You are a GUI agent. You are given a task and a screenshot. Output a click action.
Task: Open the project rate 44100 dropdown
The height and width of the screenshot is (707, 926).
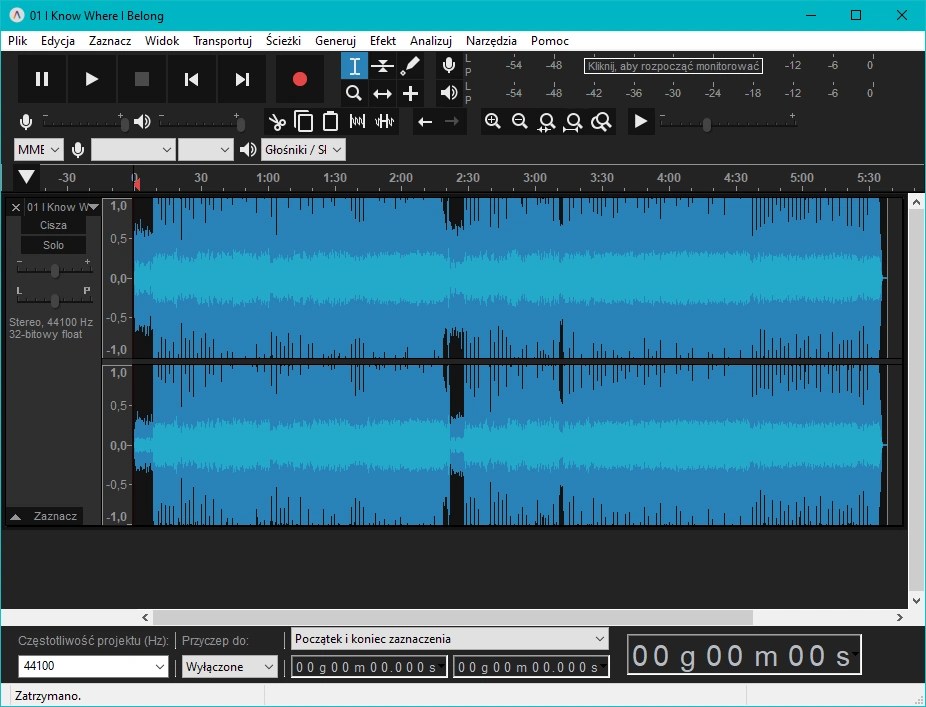[x=93, y=666]
